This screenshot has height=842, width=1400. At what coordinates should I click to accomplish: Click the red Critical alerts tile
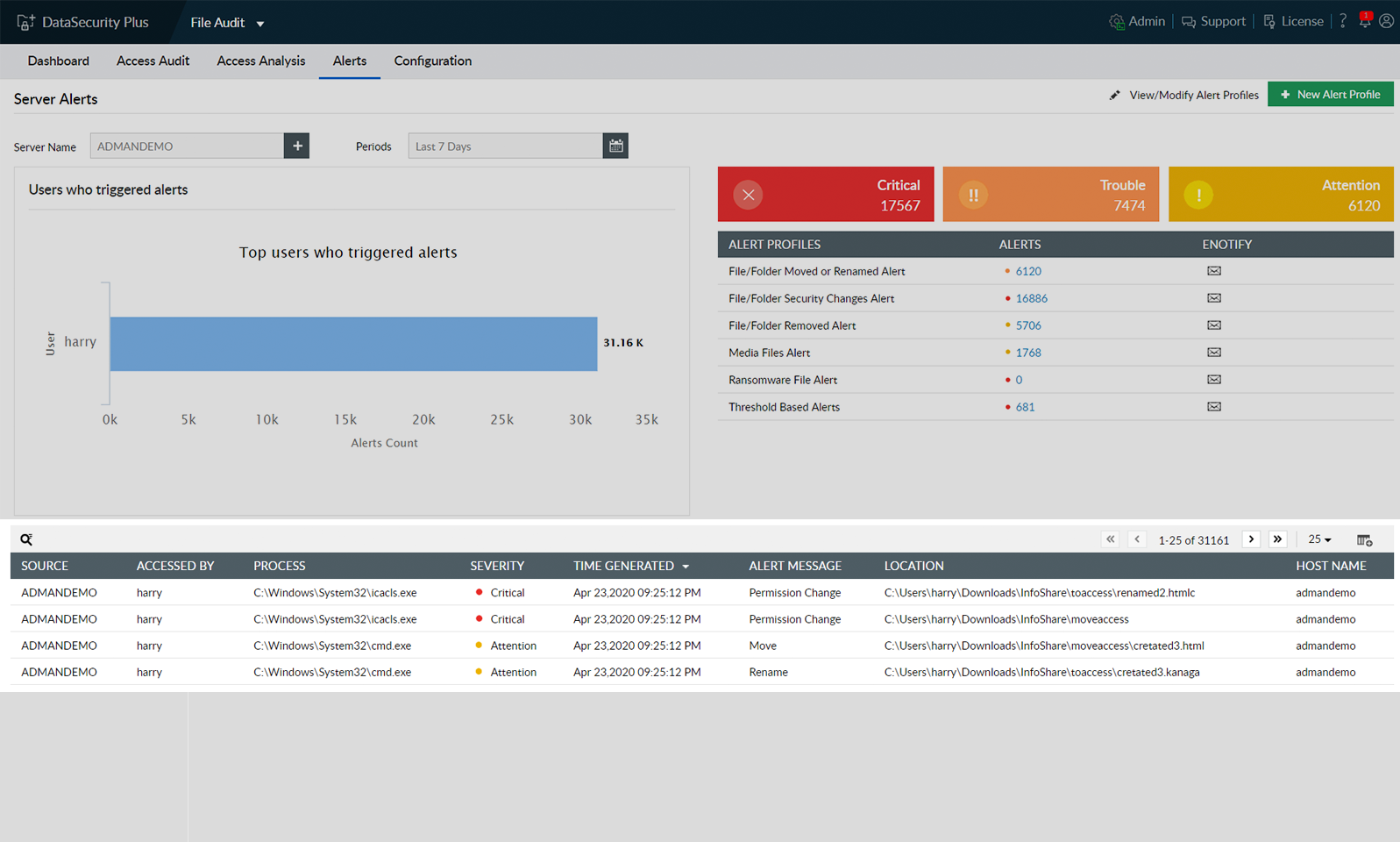(825, 194)
